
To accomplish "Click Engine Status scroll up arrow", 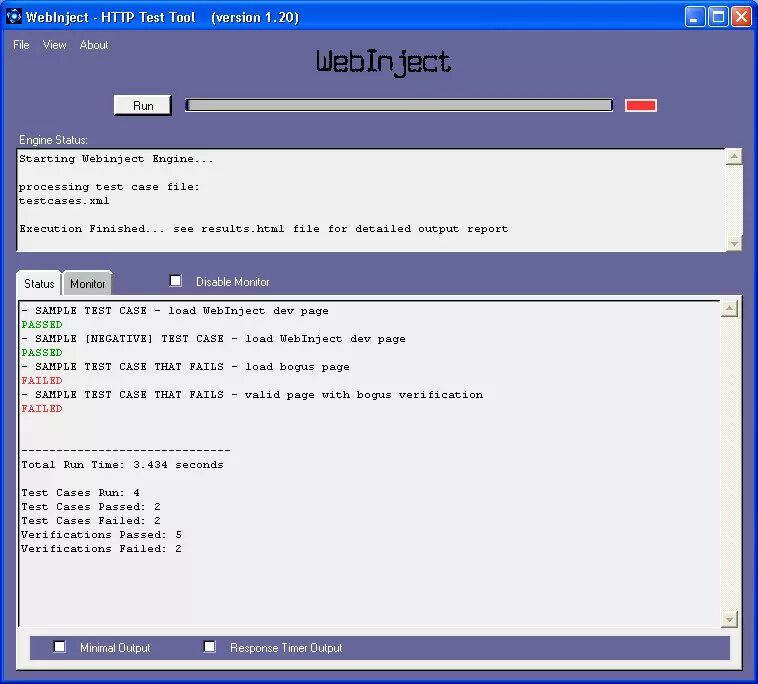I will [734, 157].
